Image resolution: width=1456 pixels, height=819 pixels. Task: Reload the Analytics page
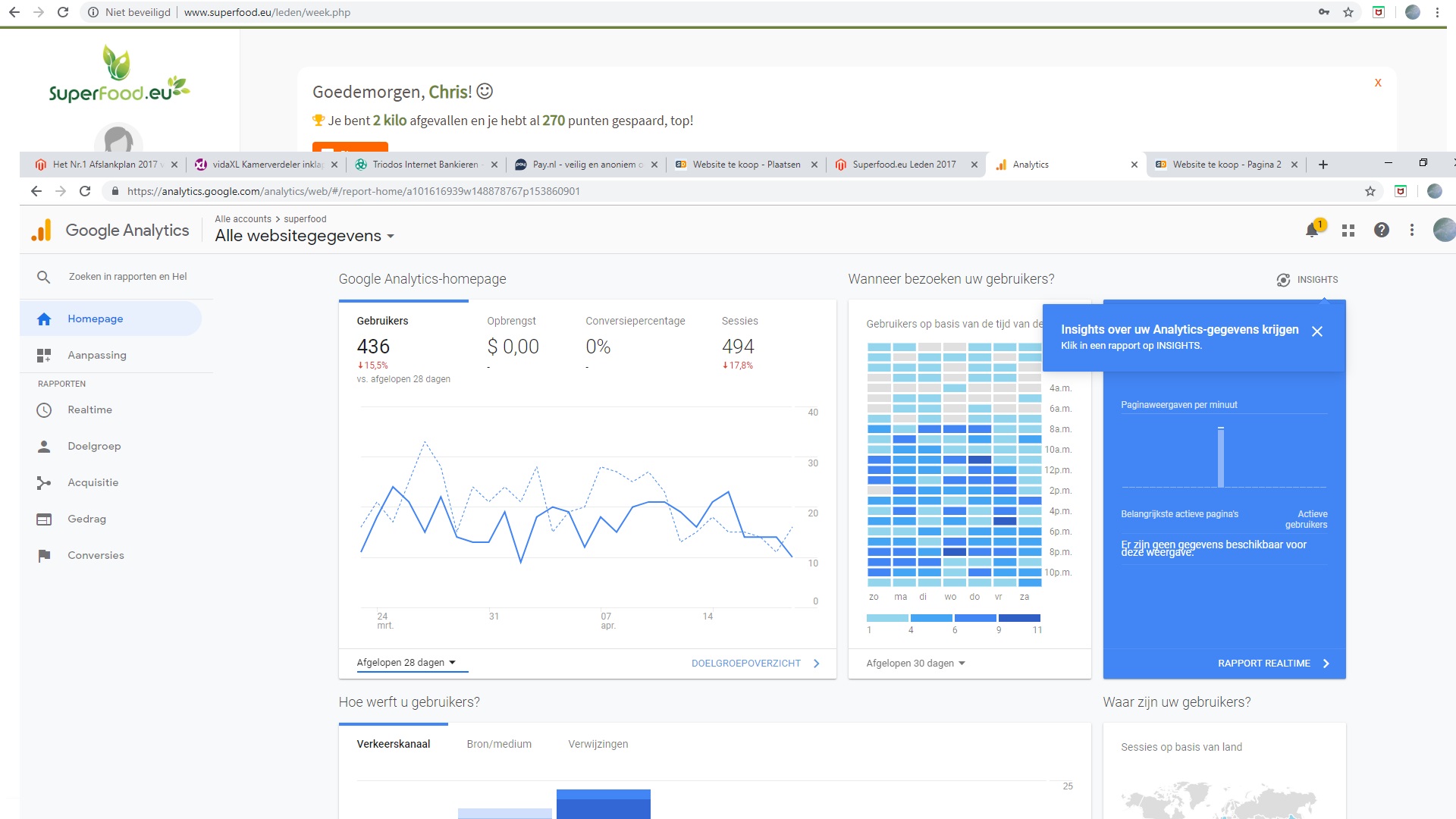[85, 191]
